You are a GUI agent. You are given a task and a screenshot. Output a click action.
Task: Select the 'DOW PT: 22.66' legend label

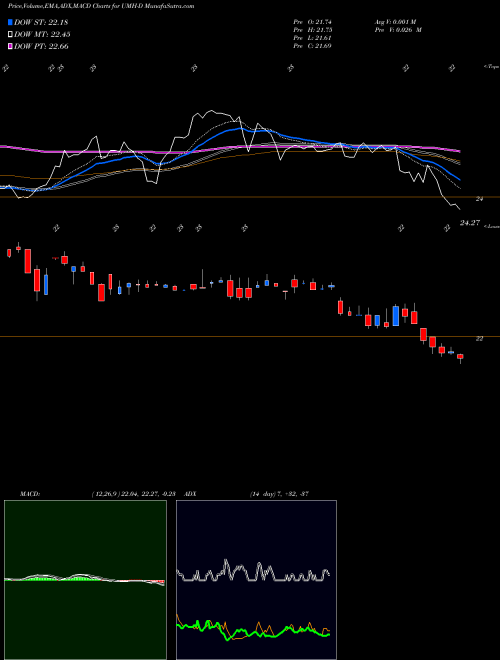pos(41,46)
